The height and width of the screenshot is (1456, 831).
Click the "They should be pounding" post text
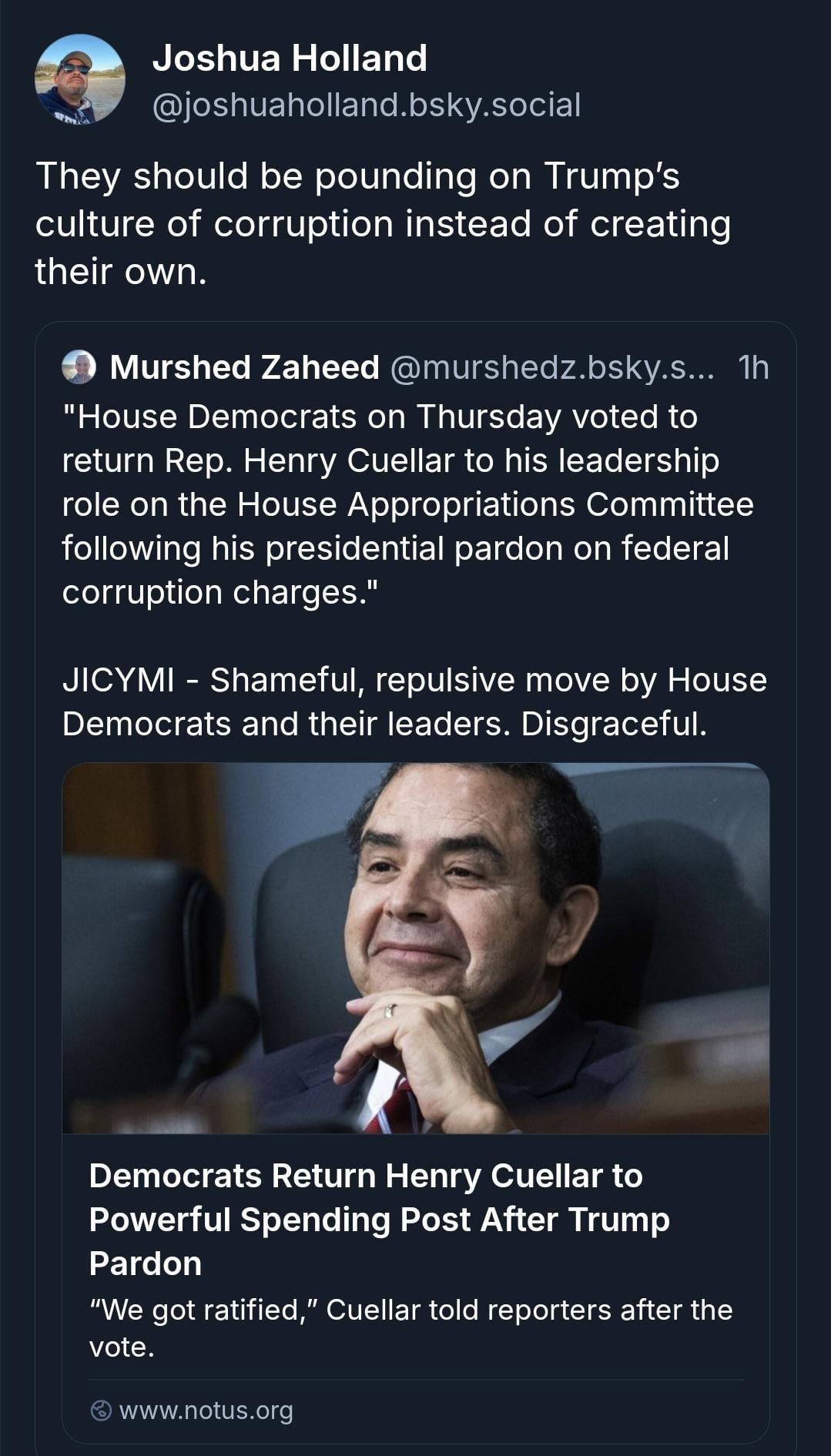coord(382,223)
